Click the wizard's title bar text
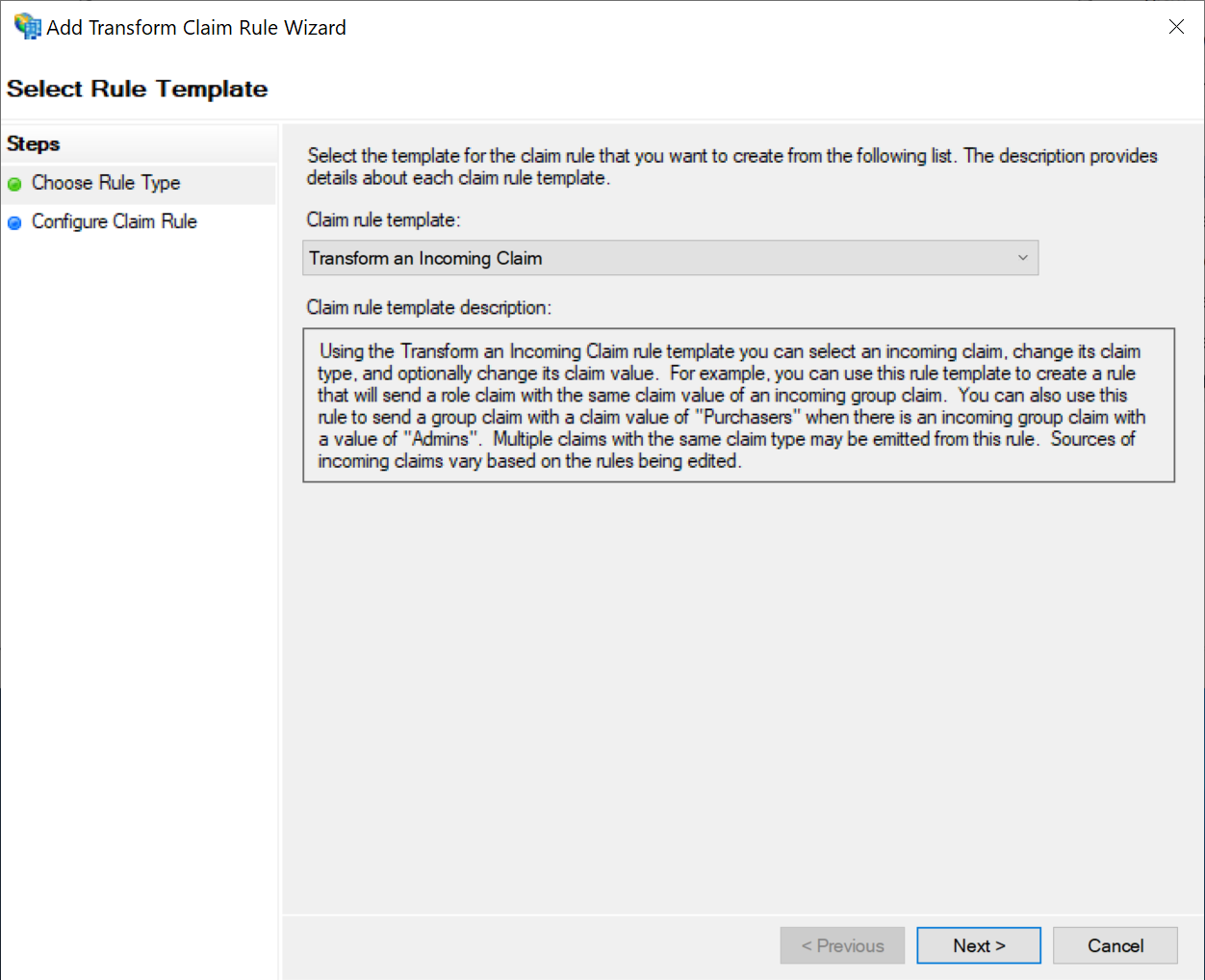The height and width of the screenshot is (980, 1205). click(196, 27)
